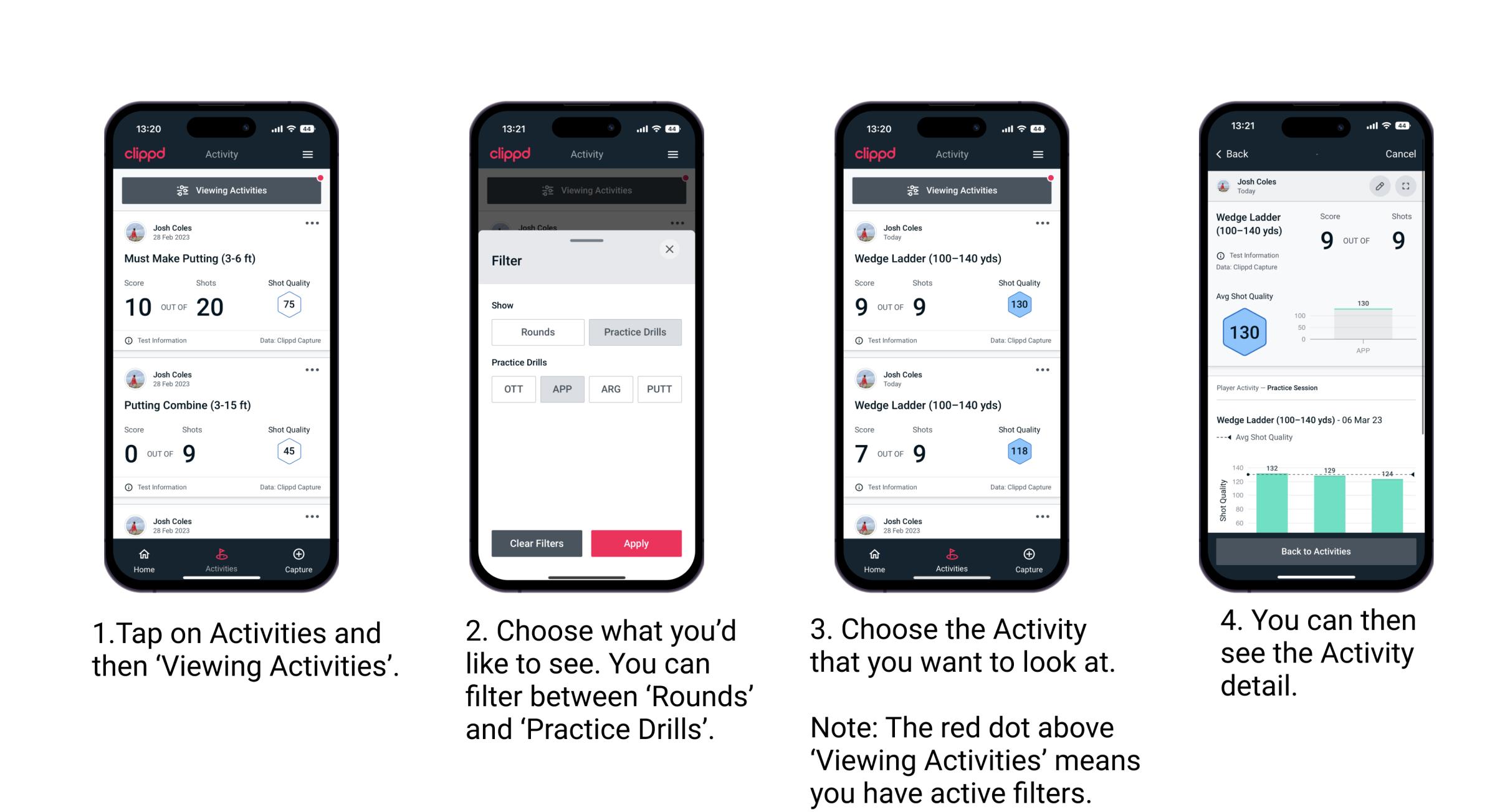Tap Back to Activities link
Viewport: 1510px width, 812px height.
click(x=1316, y=551)
